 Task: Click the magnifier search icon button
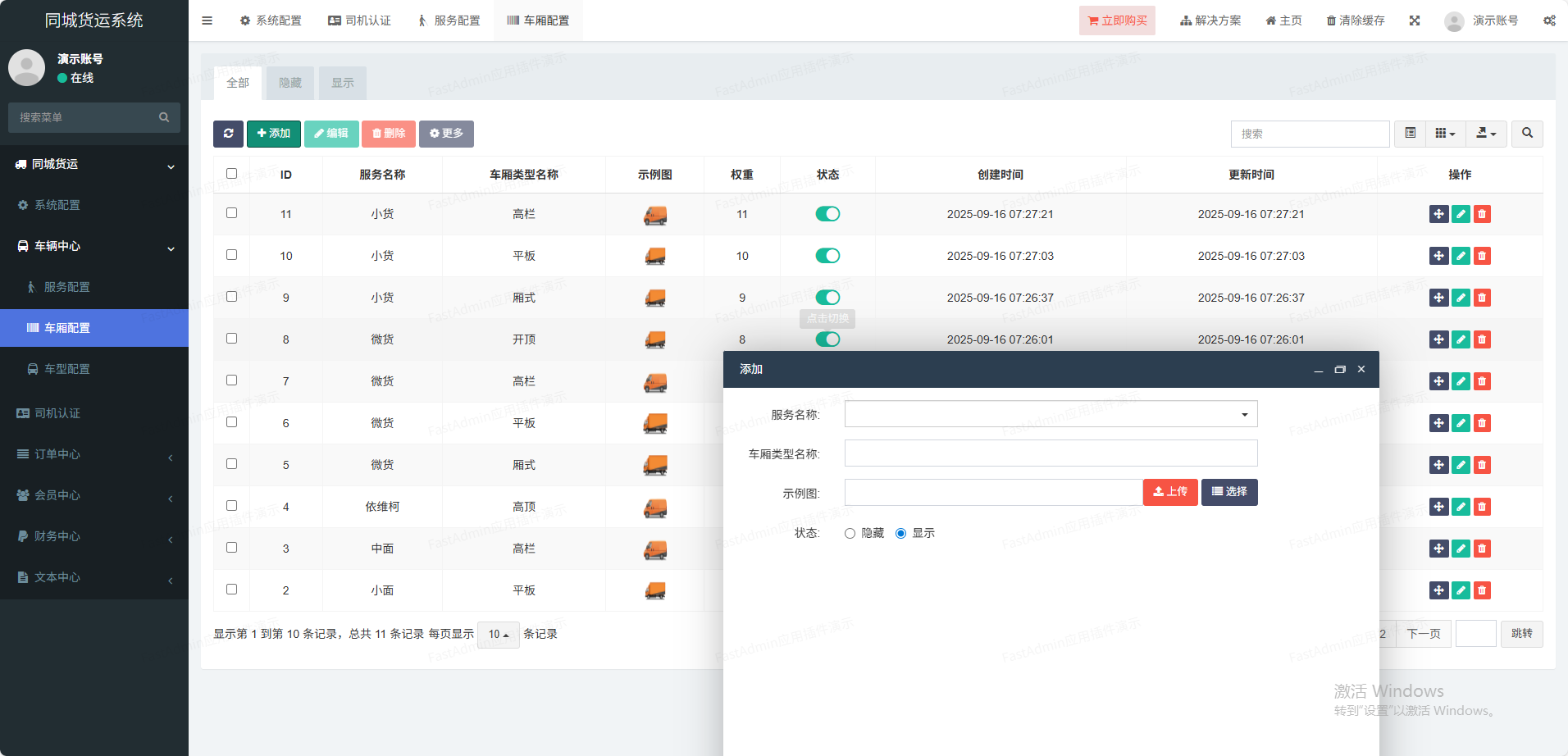tap(1527, 134)
